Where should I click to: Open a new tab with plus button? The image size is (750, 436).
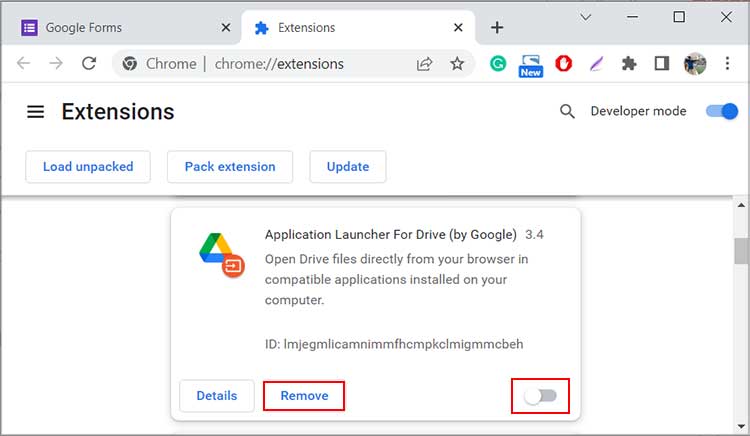[497, 28]
